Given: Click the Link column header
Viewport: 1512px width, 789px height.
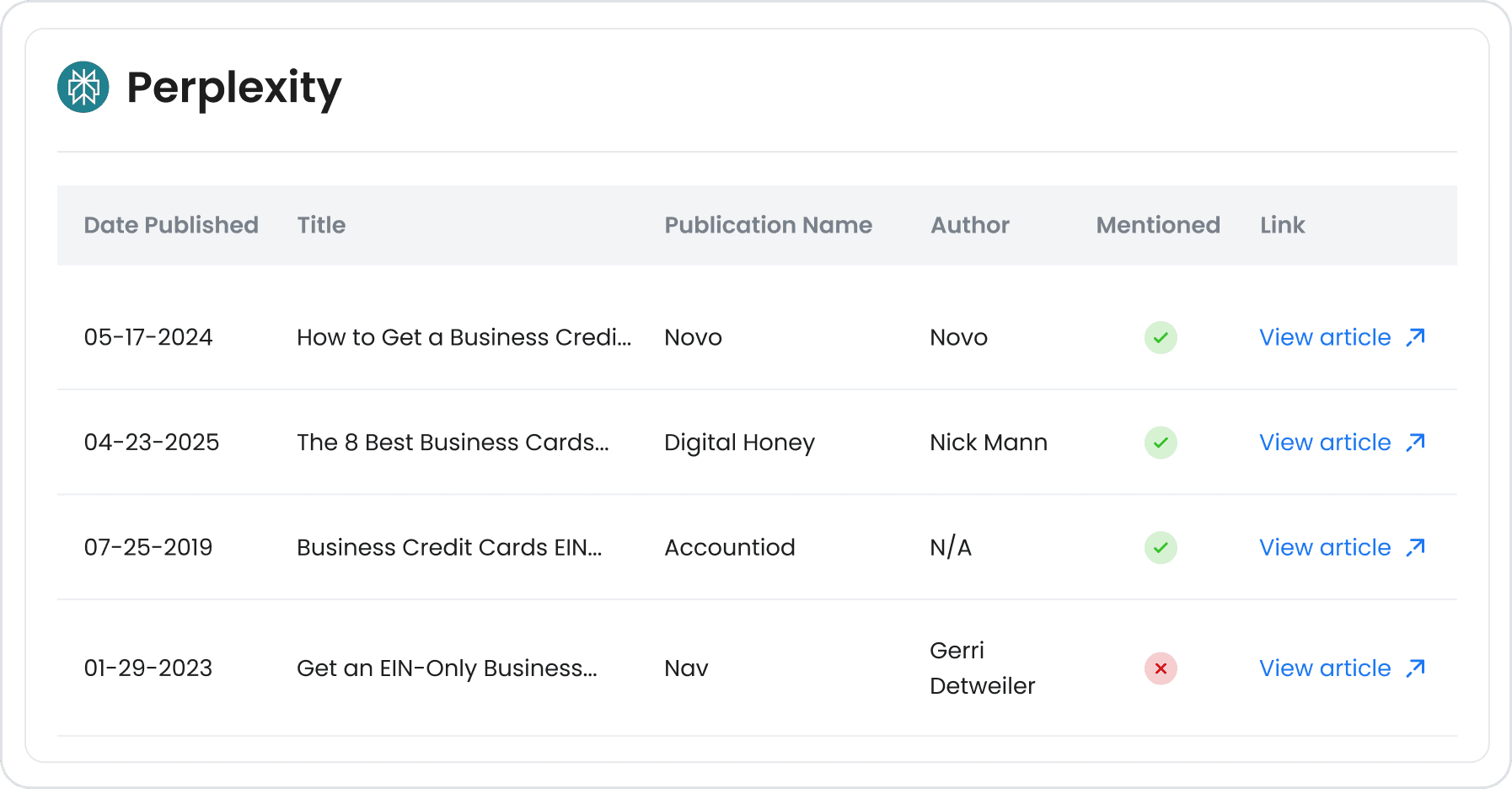Looking at the screenshot, I should tap(1283, 225).
